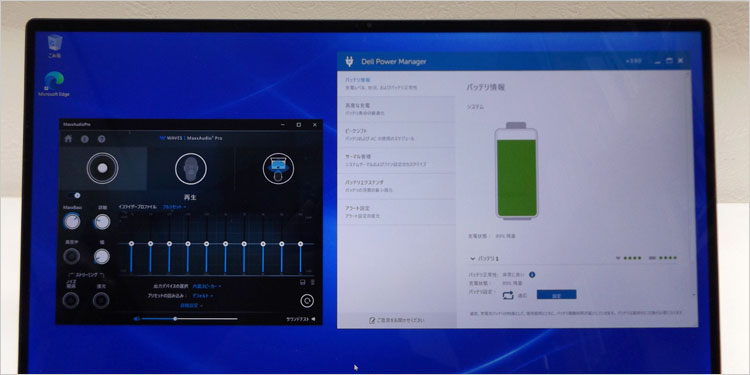Open the preset load デフォルト dropdown

[x=203, y=296]
